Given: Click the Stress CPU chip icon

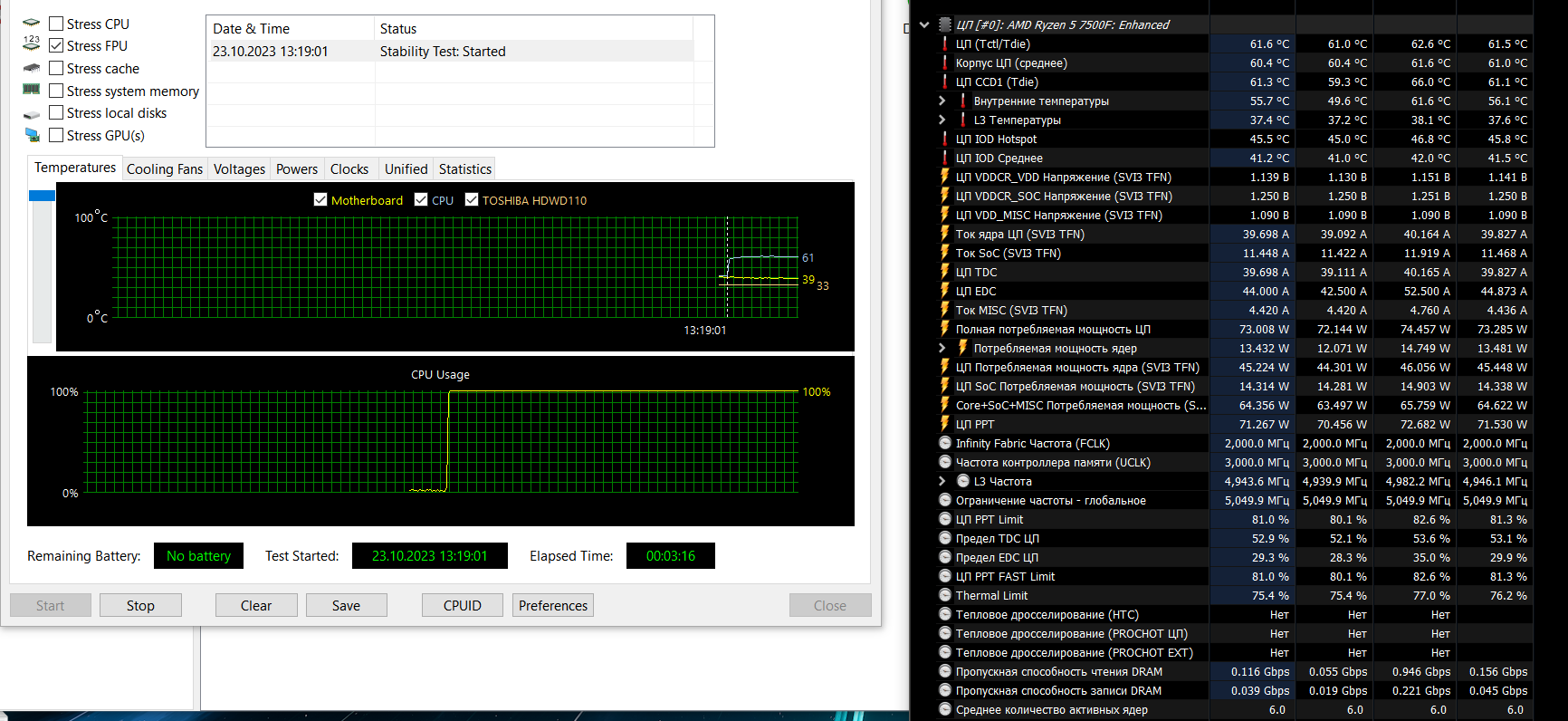Looking at the screenshot, I should click(32, 24).
